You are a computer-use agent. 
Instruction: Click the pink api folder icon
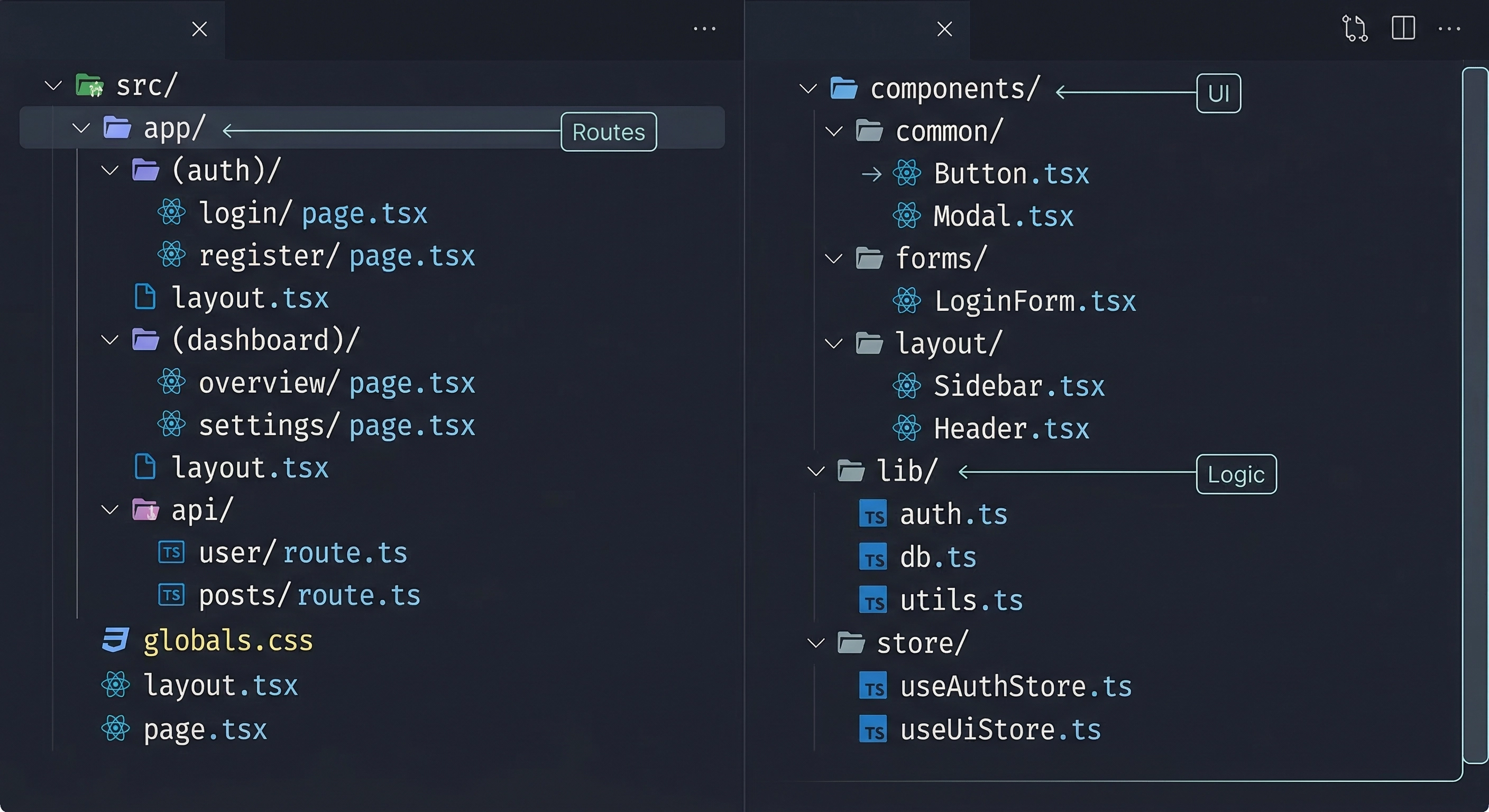pos(145,510)
